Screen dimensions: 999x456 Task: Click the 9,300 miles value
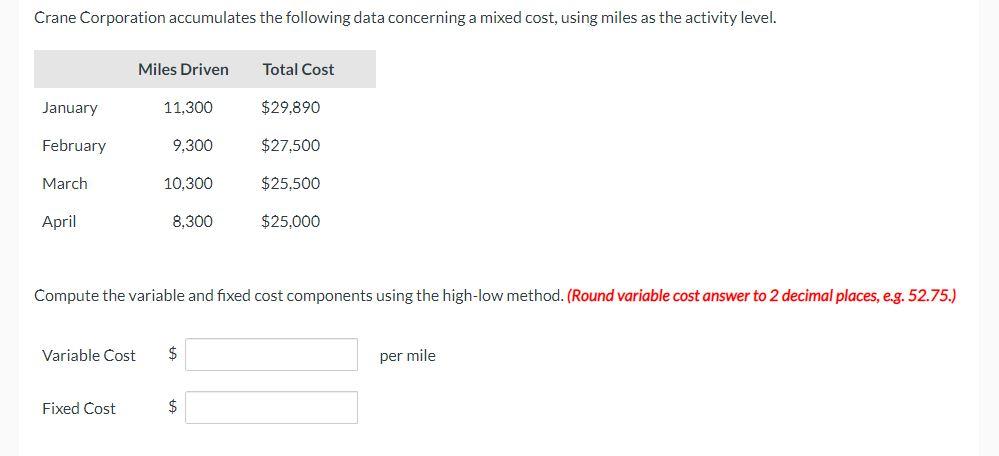coord(192,145)
